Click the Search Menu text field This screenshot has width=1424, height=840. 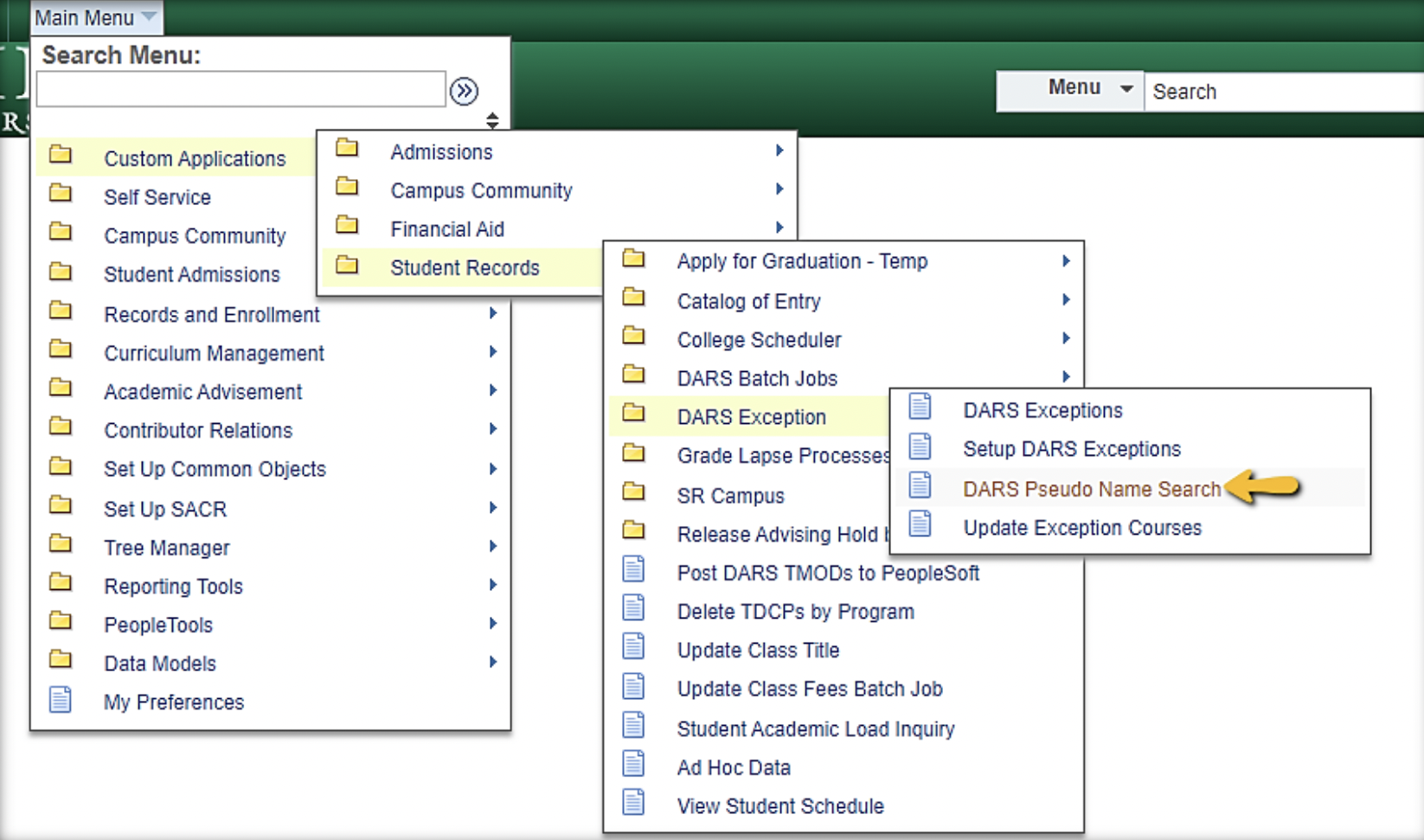(x=241, y=90)
